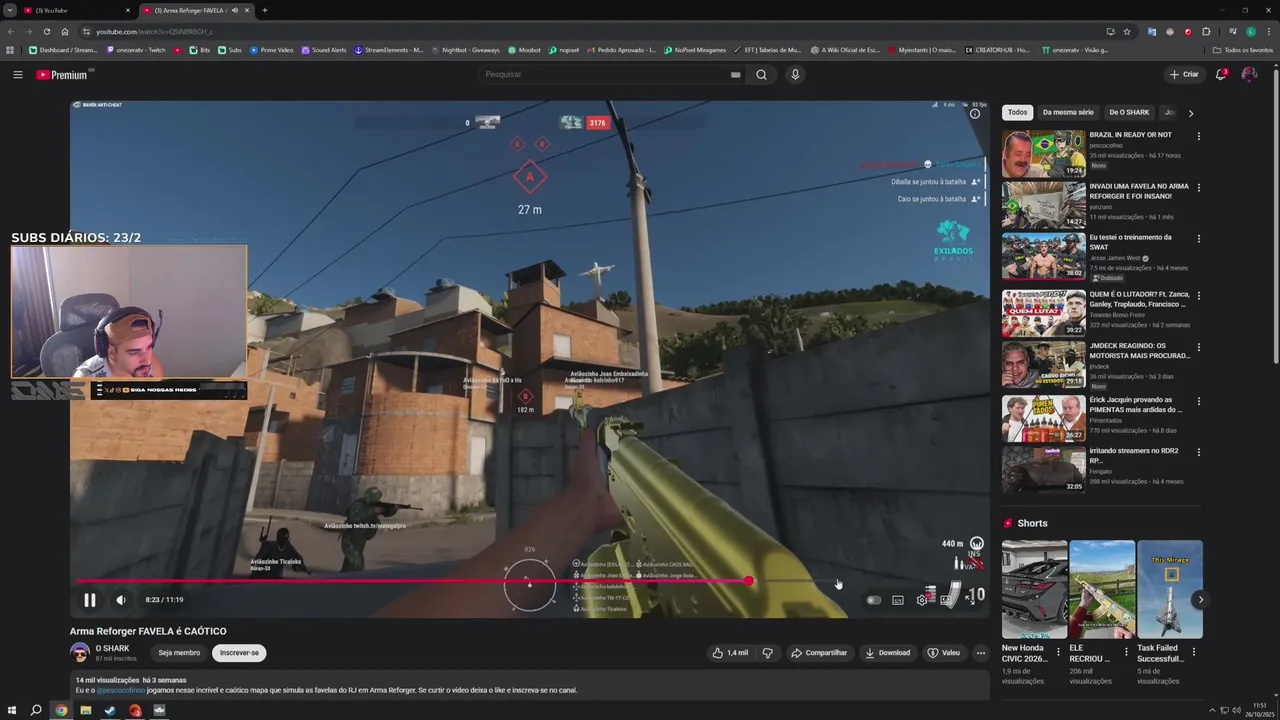Open Windows taskbar search
1280x720 pixels.
36,711
